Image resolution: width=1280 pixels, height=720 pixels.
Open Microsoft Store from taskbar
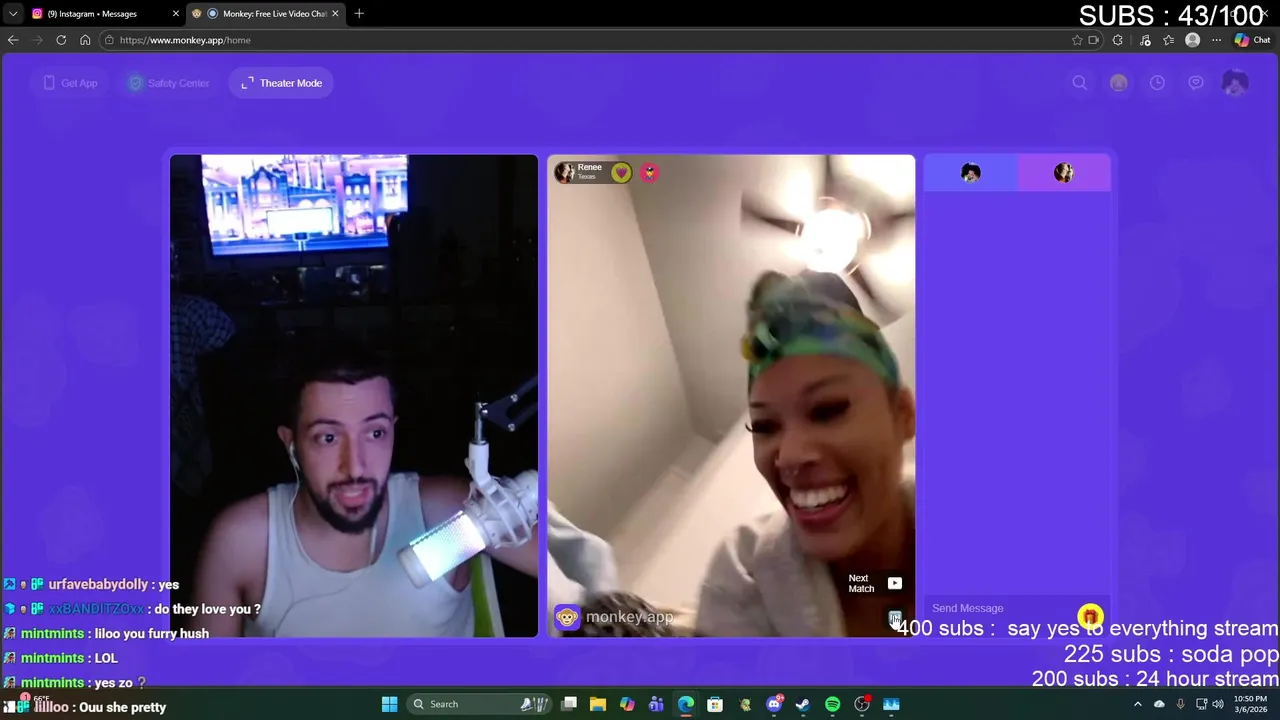coord(715,704)
